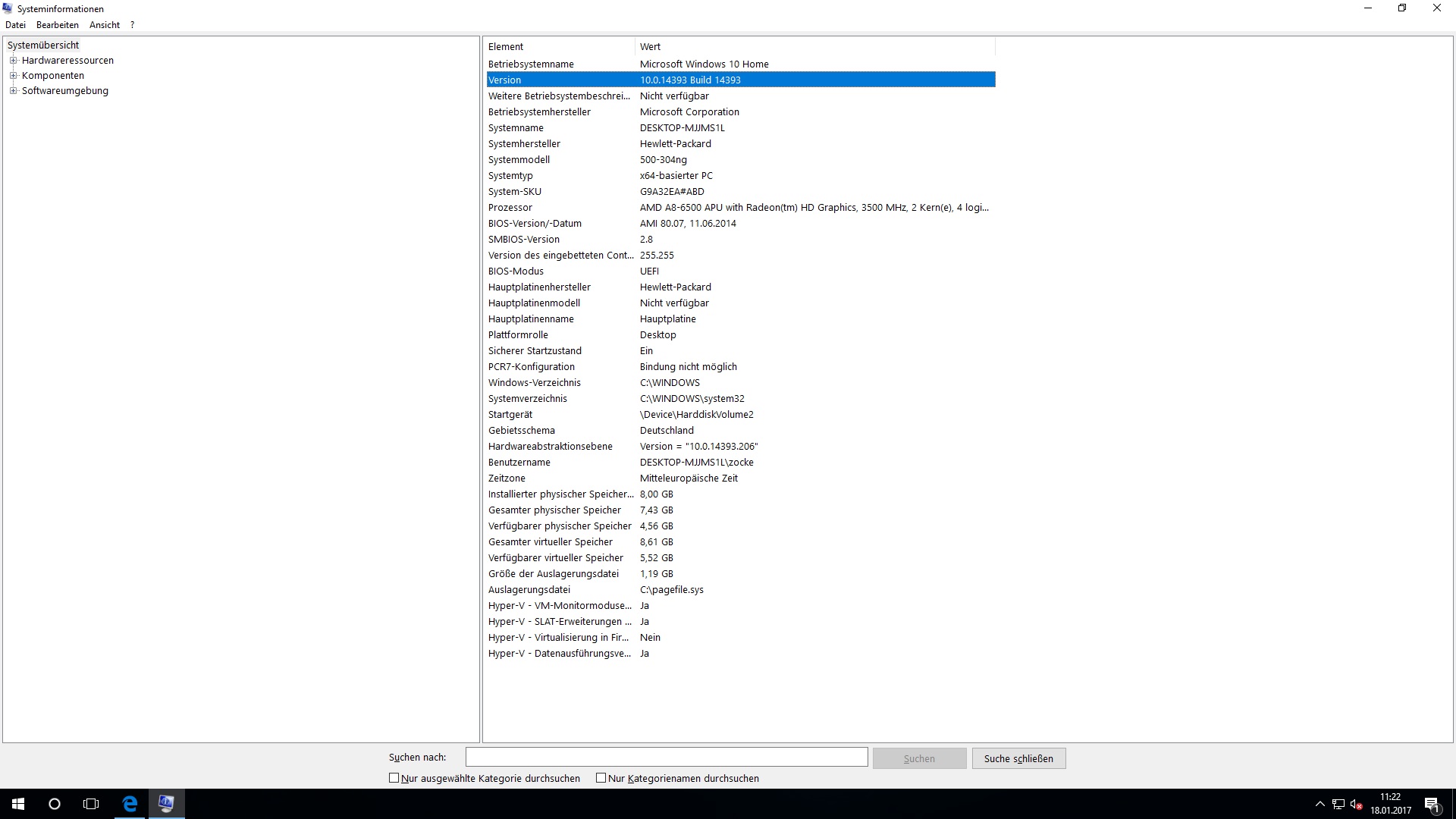
Task: Select the Systemtyp row
Action: 741,176
